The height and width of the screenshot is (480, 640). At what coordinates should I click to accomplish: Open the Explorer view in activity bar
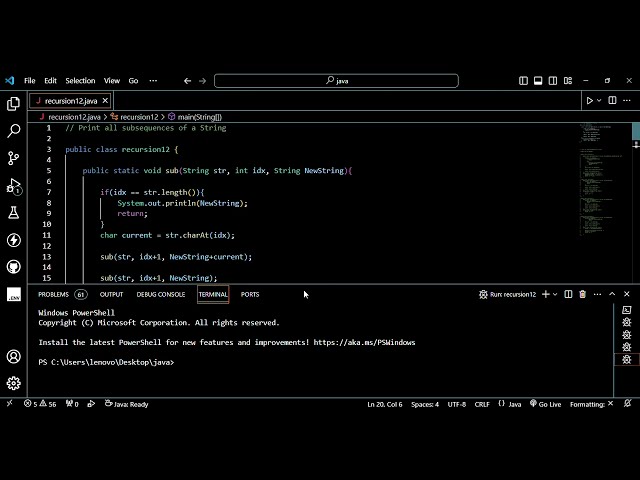[x=13, y=104]
